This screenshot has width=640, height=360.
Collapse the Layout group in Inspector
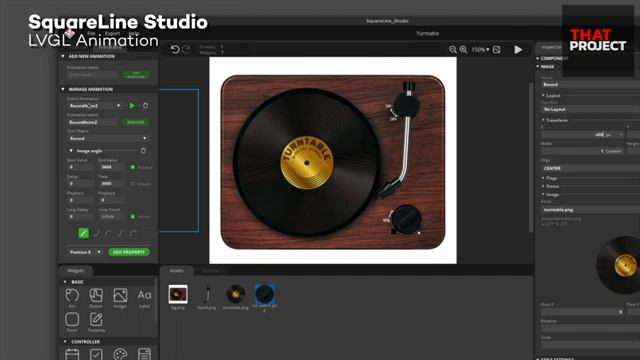pos(543,95)
